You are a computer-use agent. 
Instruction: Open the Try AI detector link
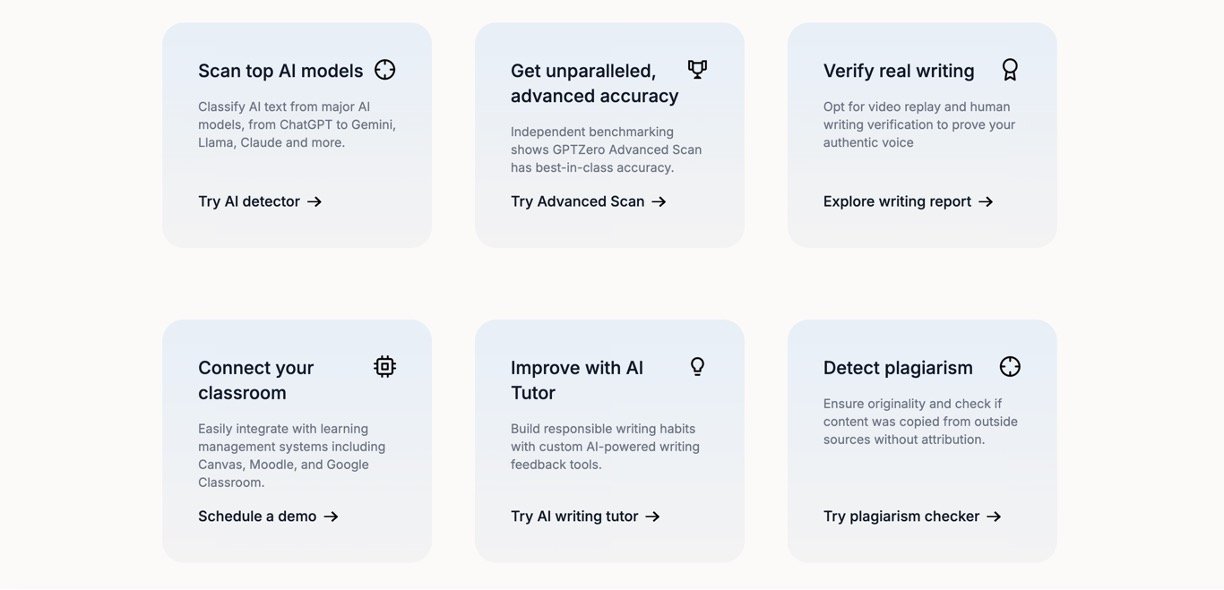[260, 202]
